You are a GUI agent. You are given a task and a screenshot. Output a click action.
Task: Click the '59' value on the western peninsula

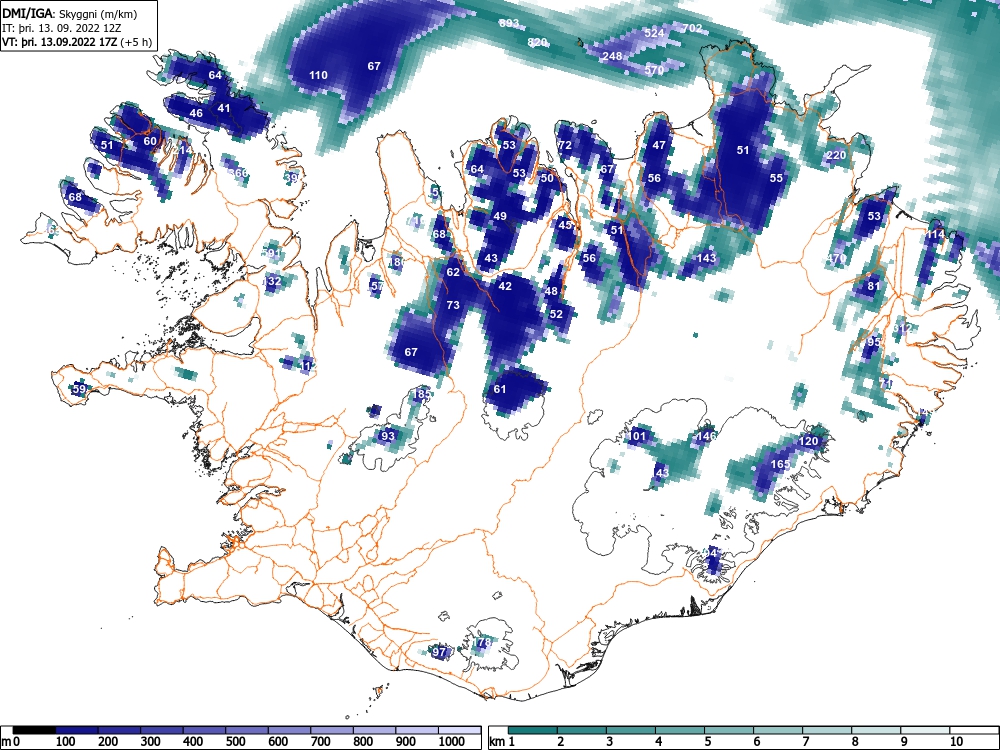(x=79, y=389)
